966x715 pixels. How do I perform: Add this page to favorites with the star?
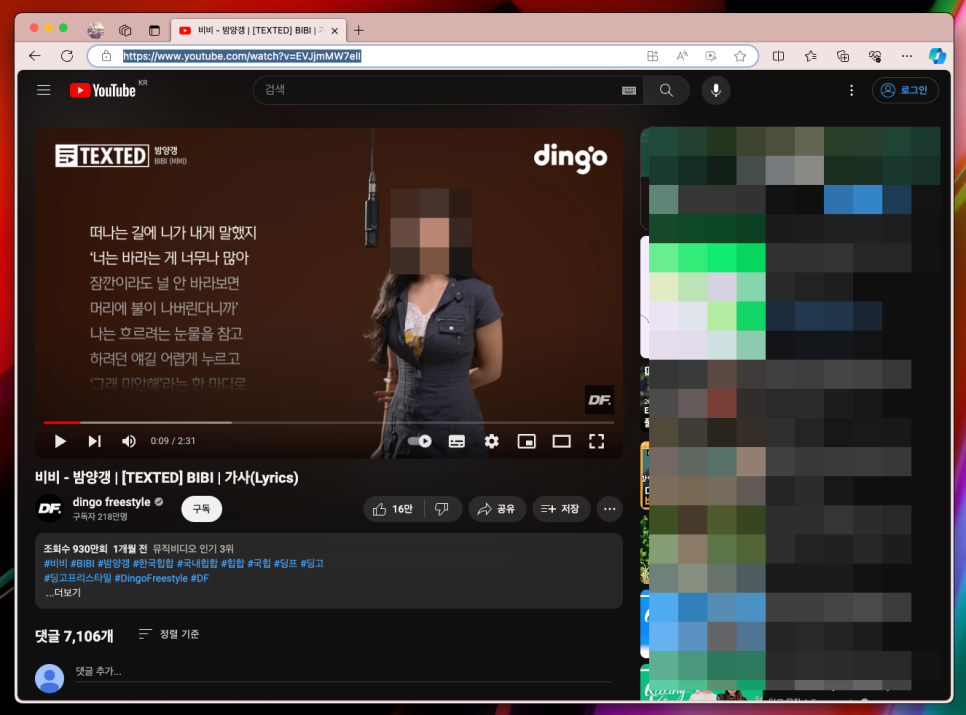click(740, 56)
